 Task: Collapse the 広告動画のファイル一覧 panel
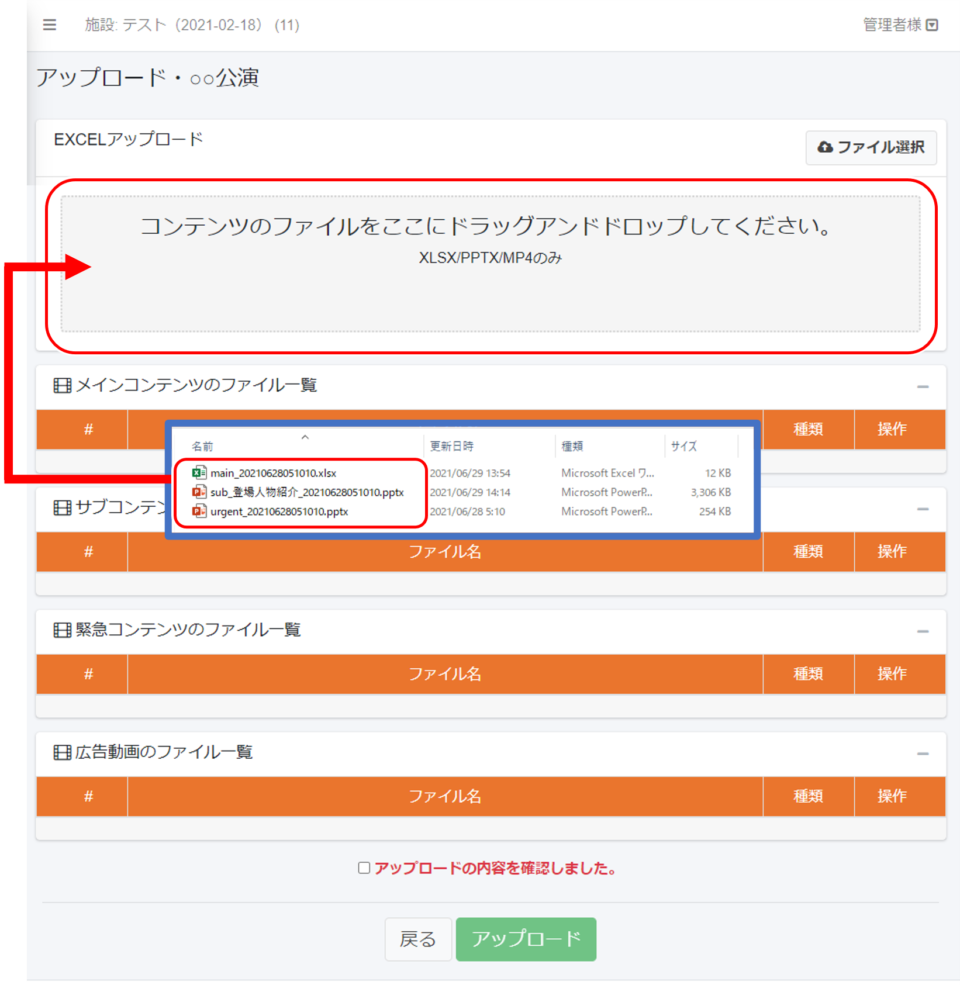(x=922, y=753)
